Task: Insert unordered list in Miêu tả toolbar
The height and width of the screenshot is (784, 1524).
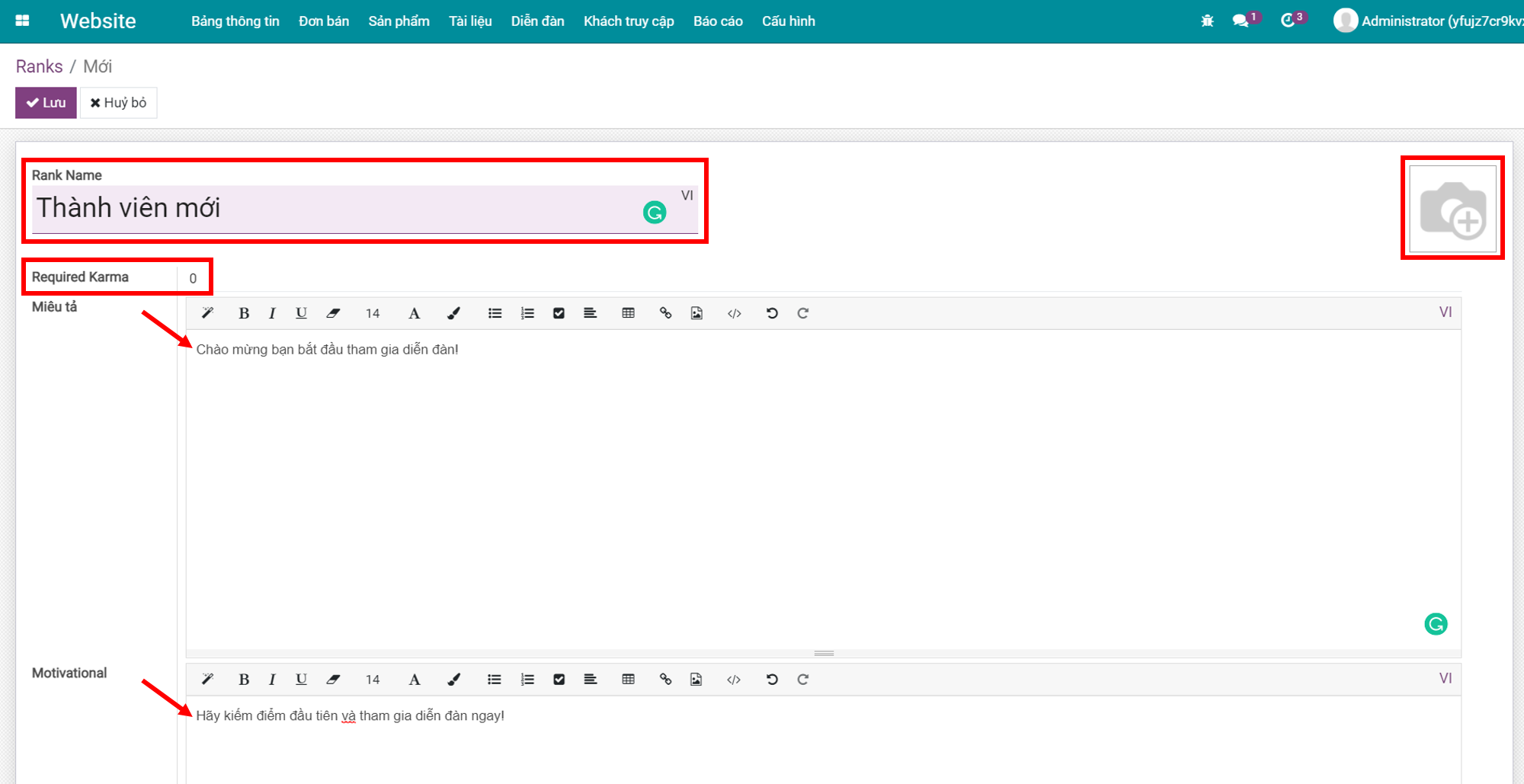Action: tap(495, 313)
